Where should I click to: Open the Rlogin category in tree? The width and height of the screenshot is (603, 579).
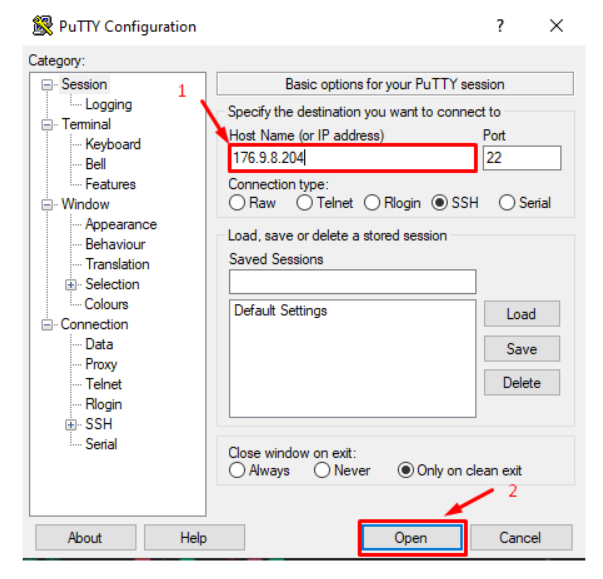point(103,404)
